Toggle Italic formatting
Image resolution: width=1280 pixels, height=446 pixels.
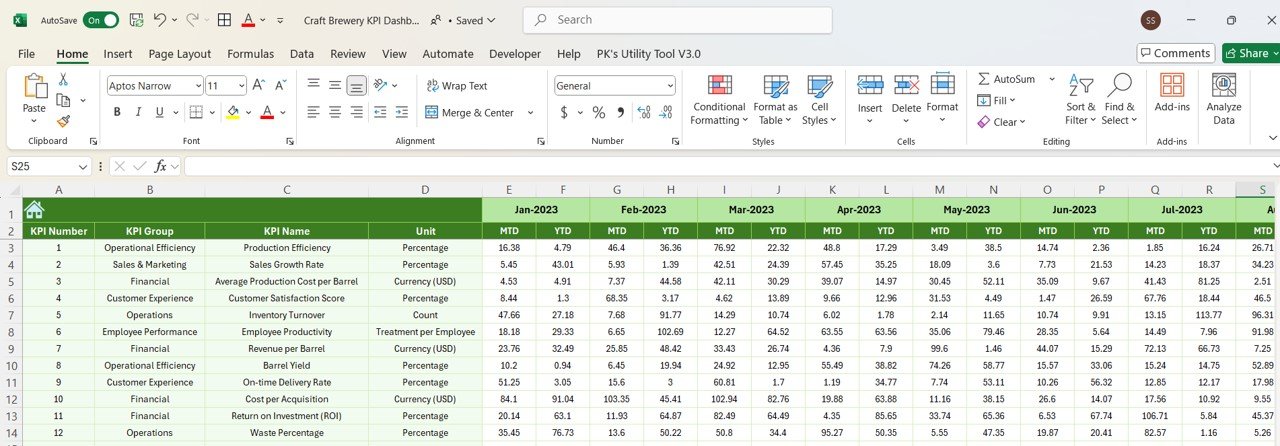140,112
